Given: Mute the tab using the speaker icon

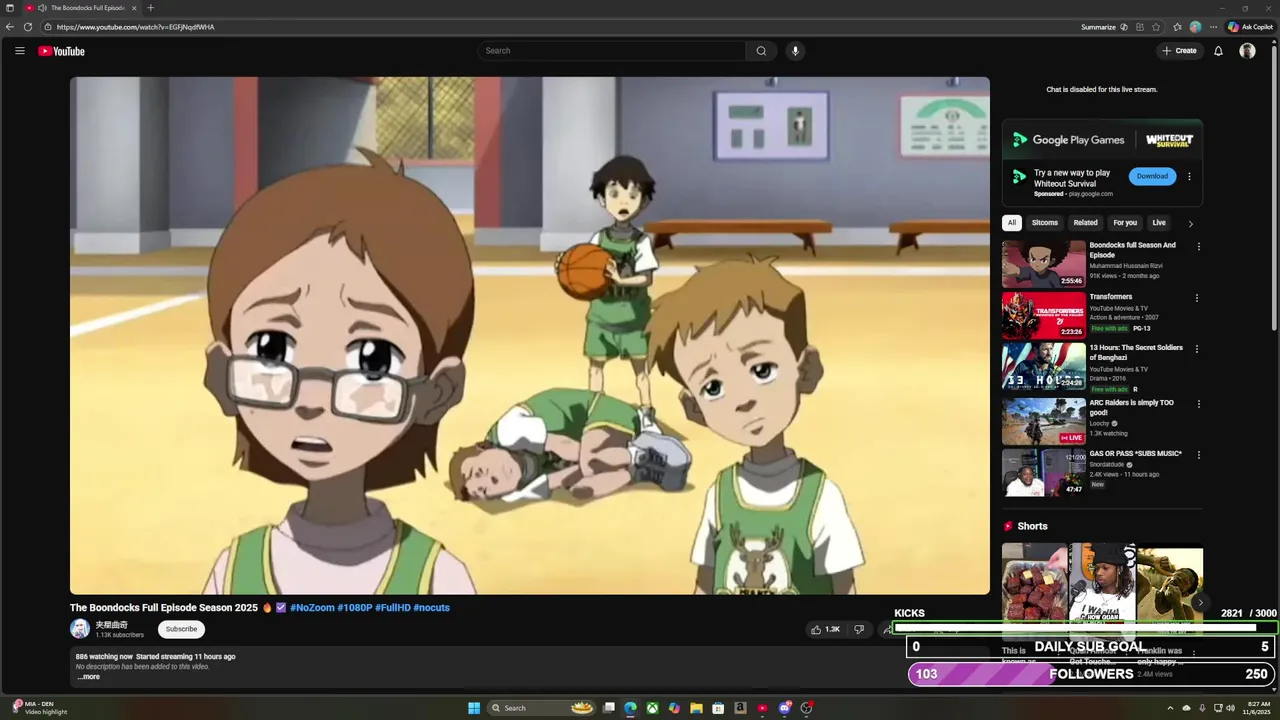Looking at the screenshot, I should point(42,8).
